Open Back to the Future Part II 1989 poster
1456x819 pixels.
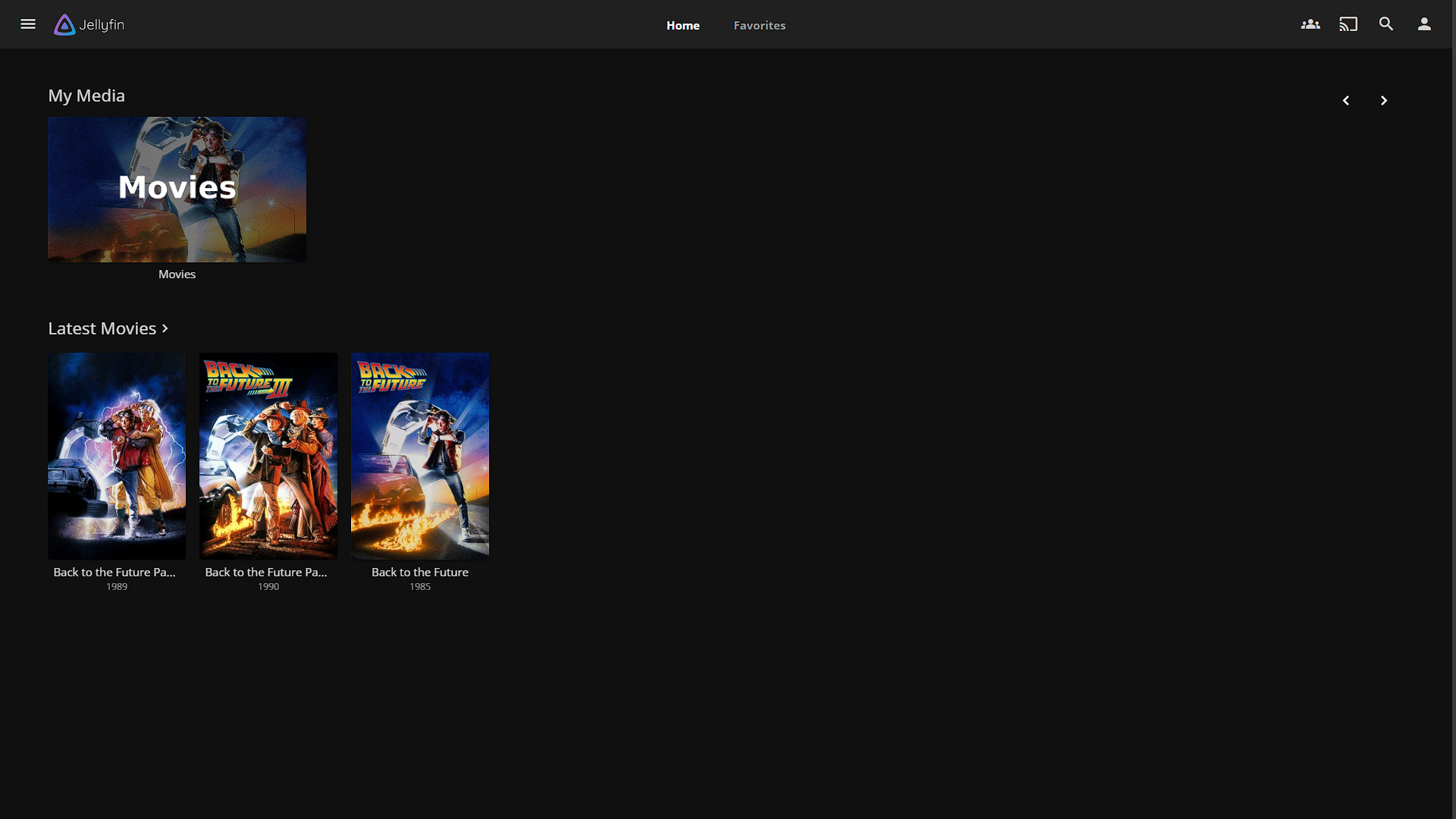click(x=117, y=456)
